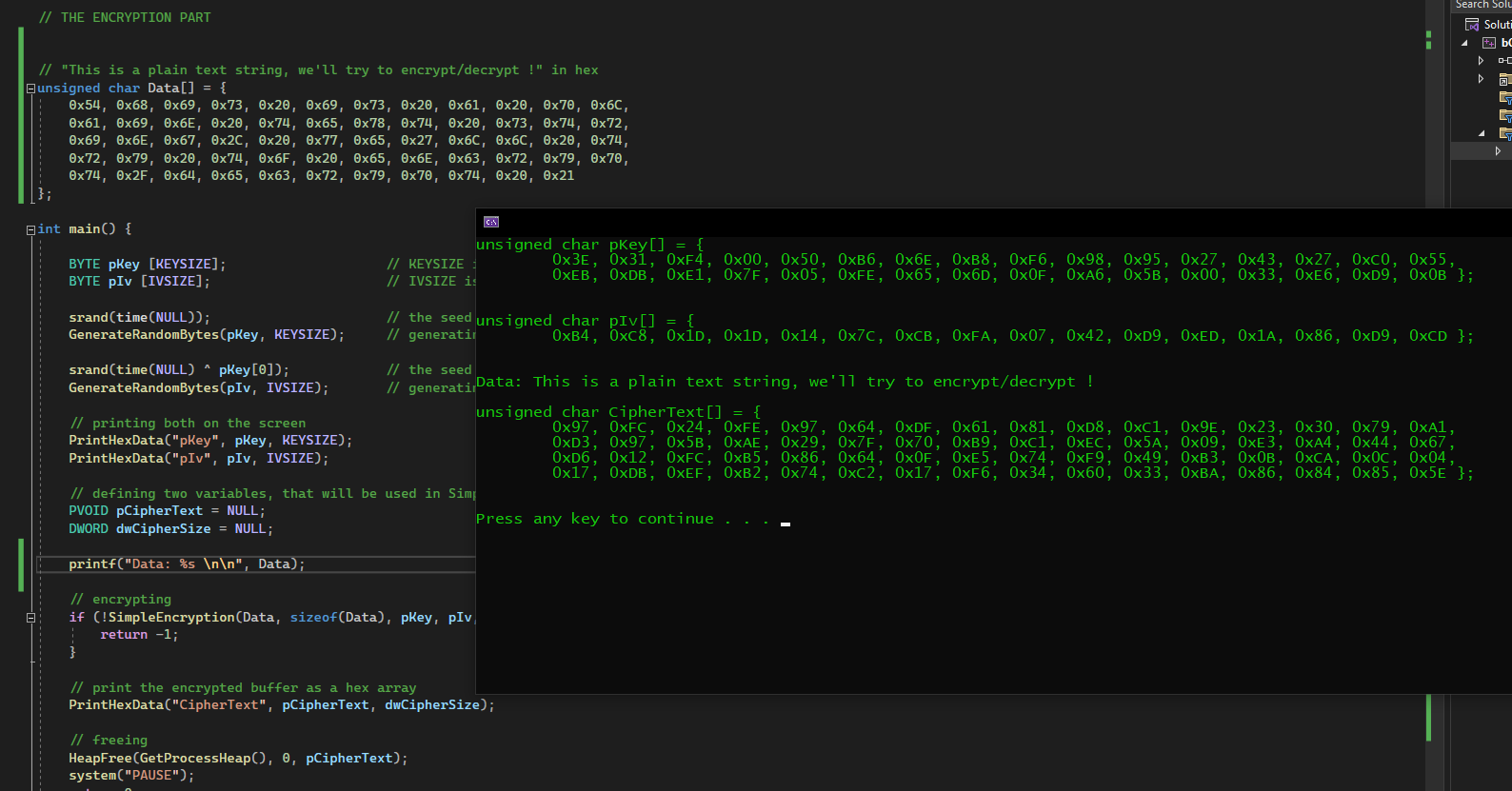Viewport: 1512px width, 791px height.
Task: Collapse the Data[] array definition in the editor
Action: click(30, 88)
